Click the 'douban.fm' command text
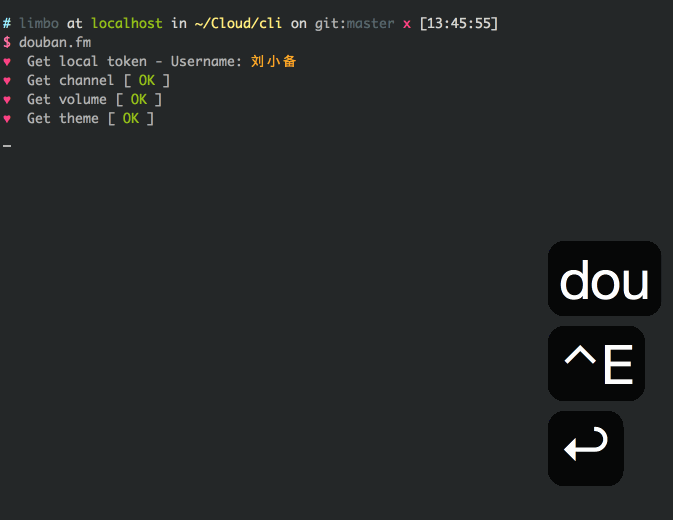673x520 pixels. 55,42
